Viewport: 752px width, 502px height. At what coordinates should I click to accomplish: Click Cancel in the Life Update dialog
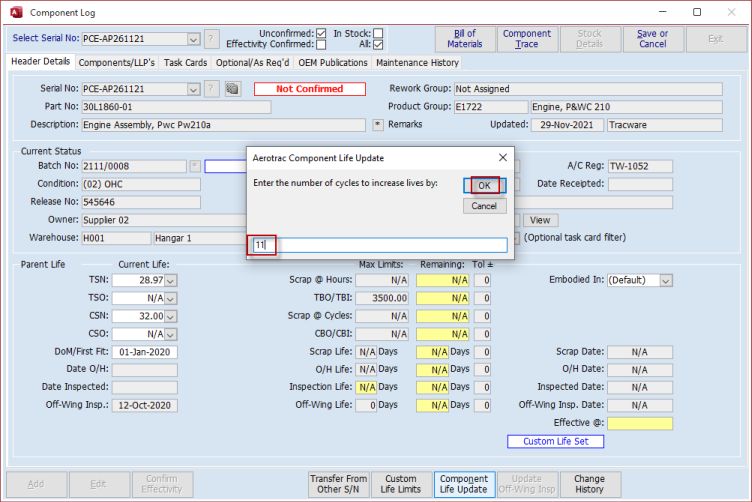[484, 206]
